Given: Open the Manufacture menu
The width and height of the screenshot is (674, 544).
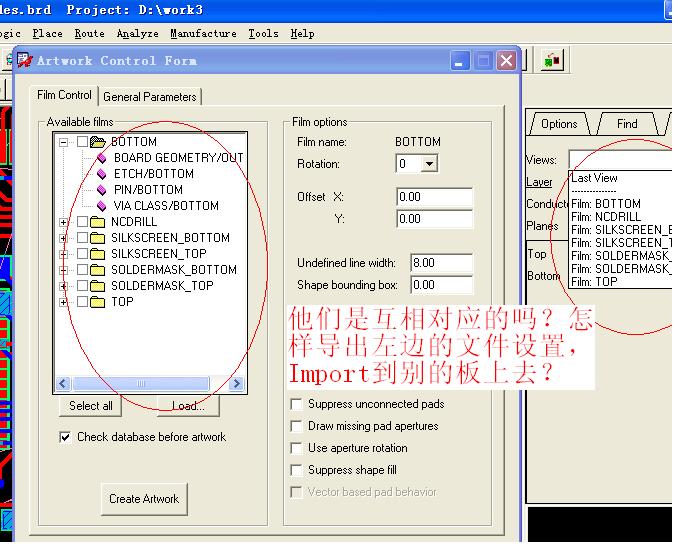Looking at the screenshot, I should point(203,34).
